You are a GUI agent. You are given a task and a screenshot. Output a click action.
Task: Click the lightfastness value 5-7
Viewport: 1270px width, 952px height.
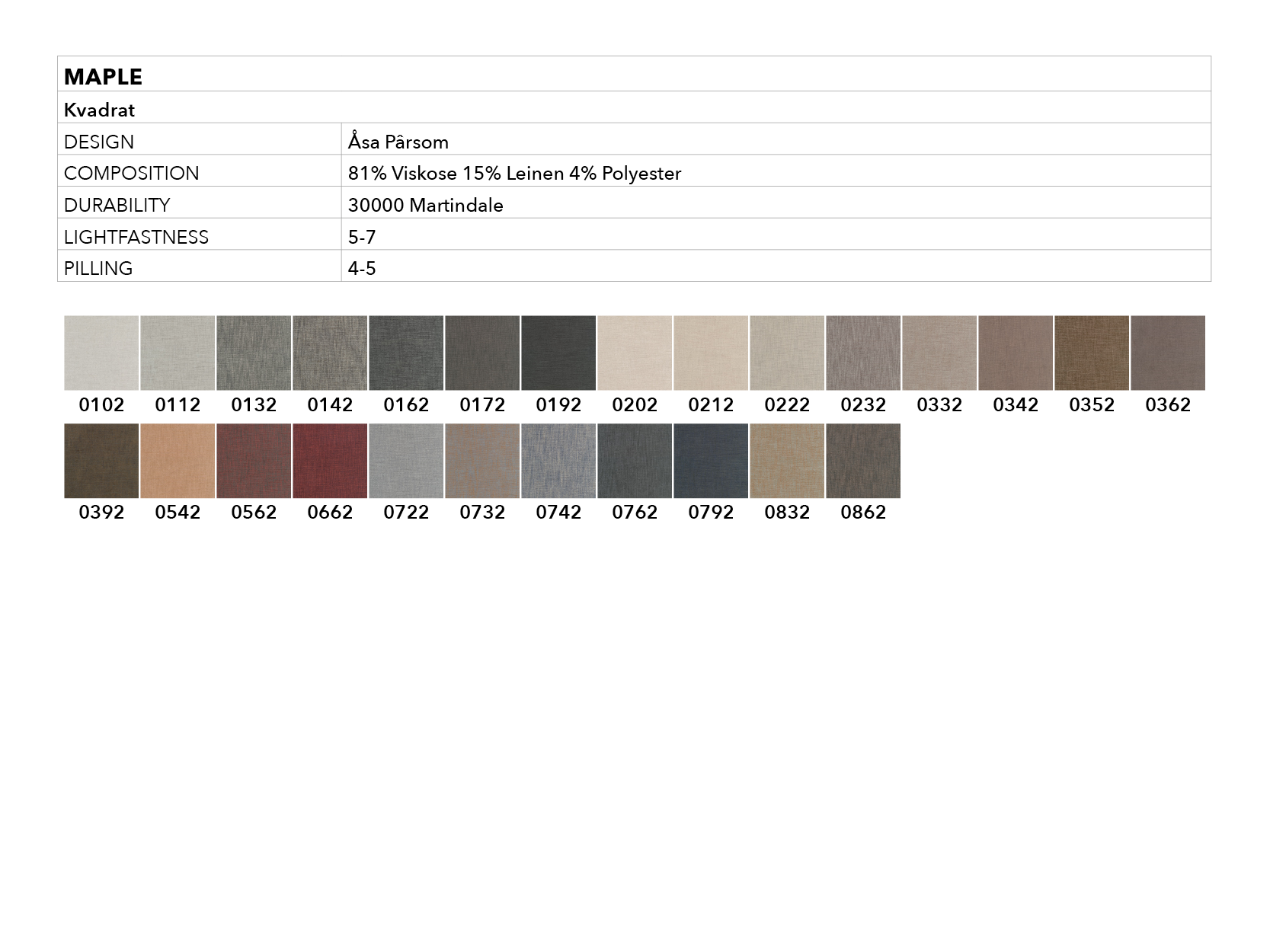click(362, 238)
